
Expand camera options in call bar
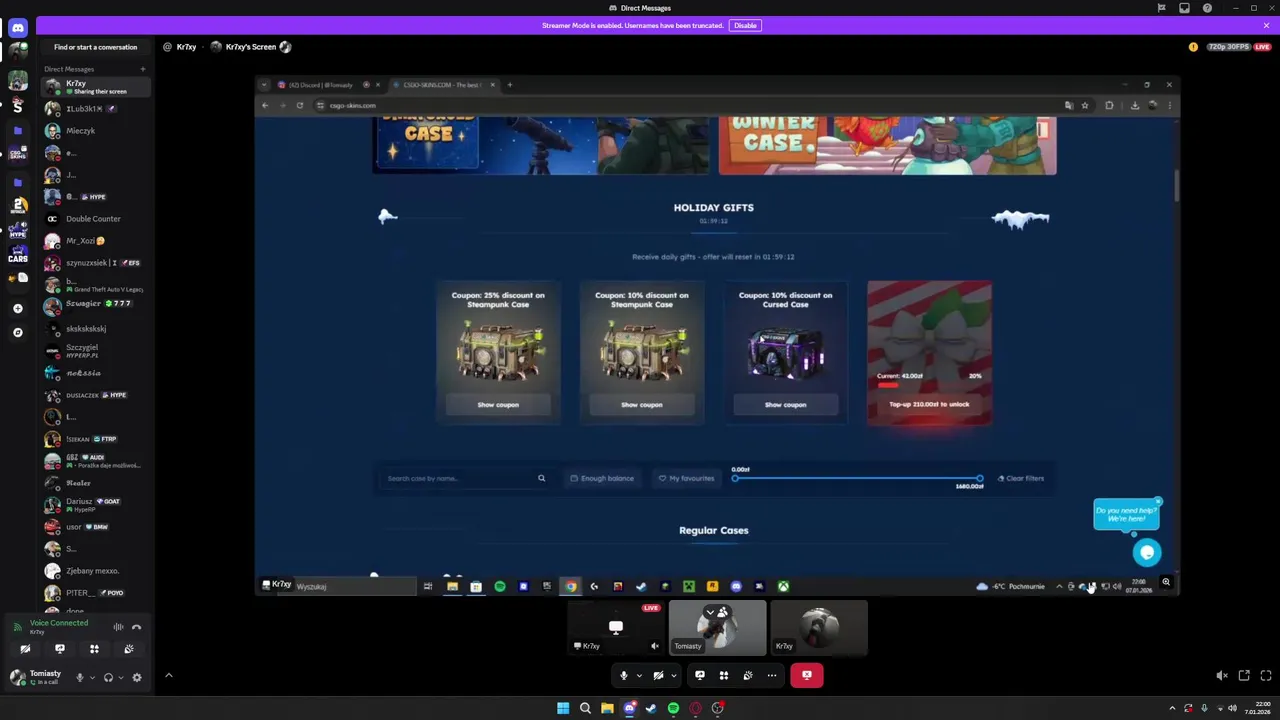pyautogui.click(x=674, y=675)
